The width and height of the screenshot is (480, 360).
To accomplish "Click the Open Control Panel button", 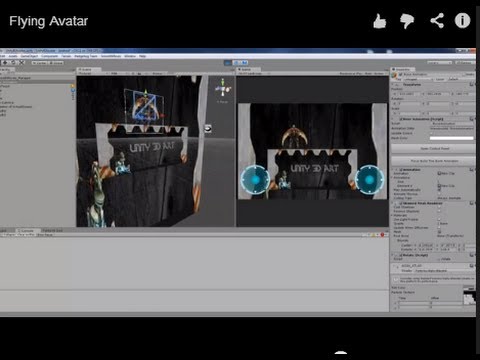I will click(433, 148).
